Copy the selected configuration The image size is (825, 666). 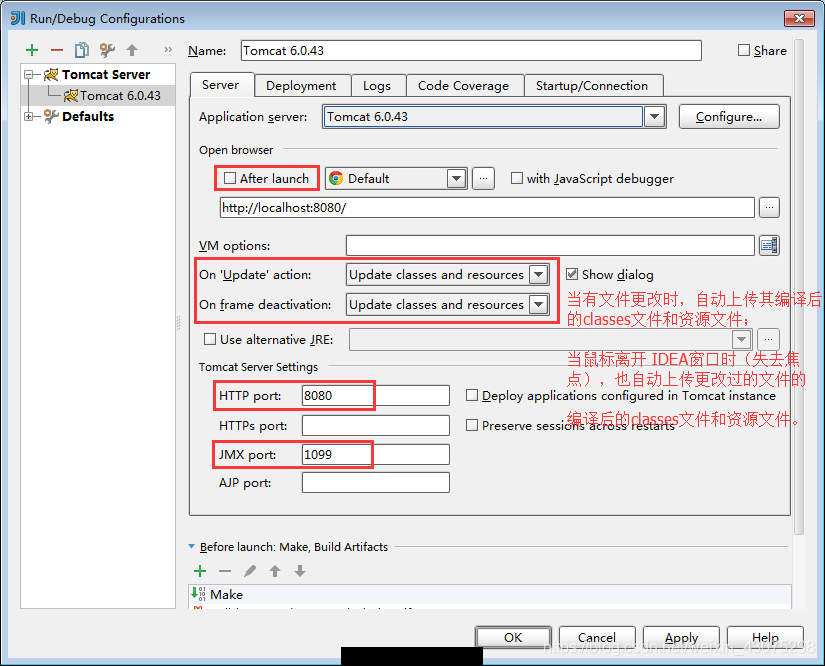(x=82, y=51)
